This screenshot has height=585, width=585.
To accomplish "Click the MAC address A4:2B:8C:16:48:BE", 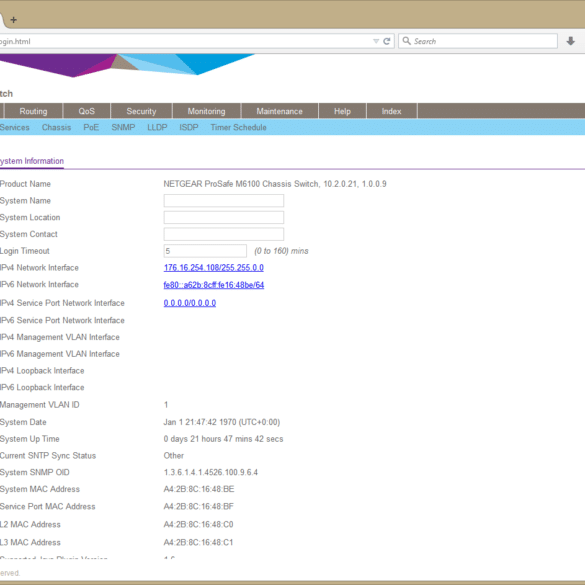I will point(199,489).
